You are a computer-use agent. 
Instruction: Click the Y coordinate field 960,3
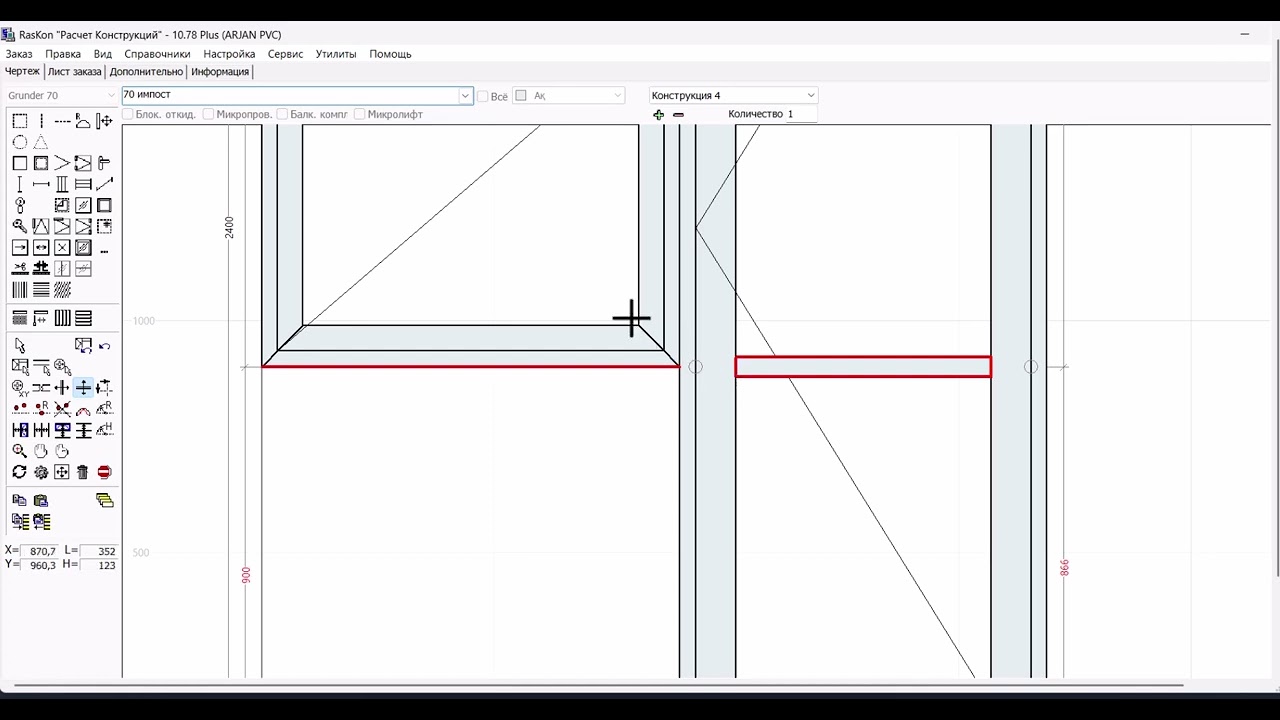click(x=42, y=565)
